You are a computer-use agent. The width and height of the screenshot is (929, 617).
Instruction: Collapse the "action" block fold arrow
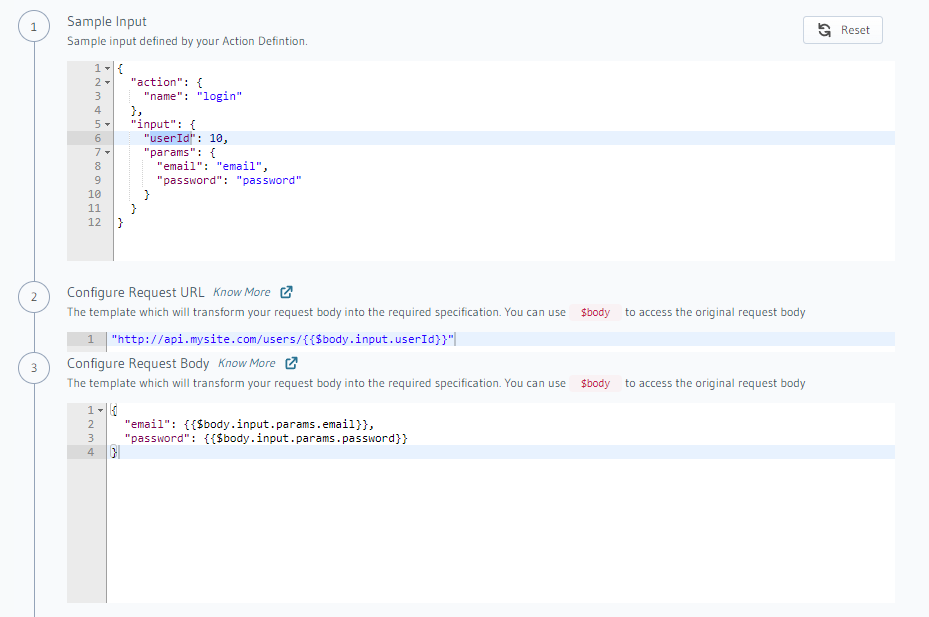click(x=107, y=82)
